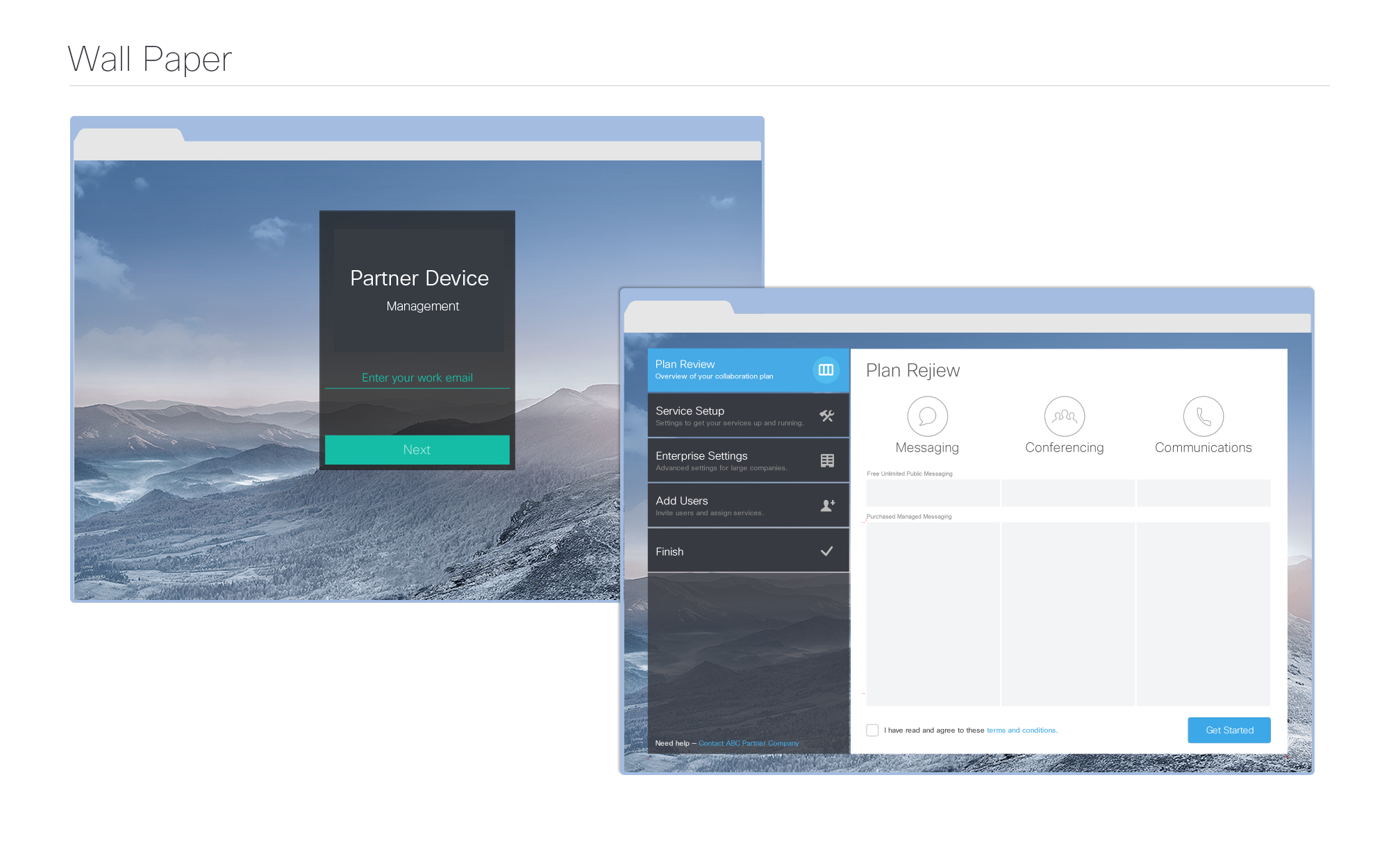This screenshot has width=1400, height=850.
Task: Go to Enterprise Settings step
Action: point(722,460)
